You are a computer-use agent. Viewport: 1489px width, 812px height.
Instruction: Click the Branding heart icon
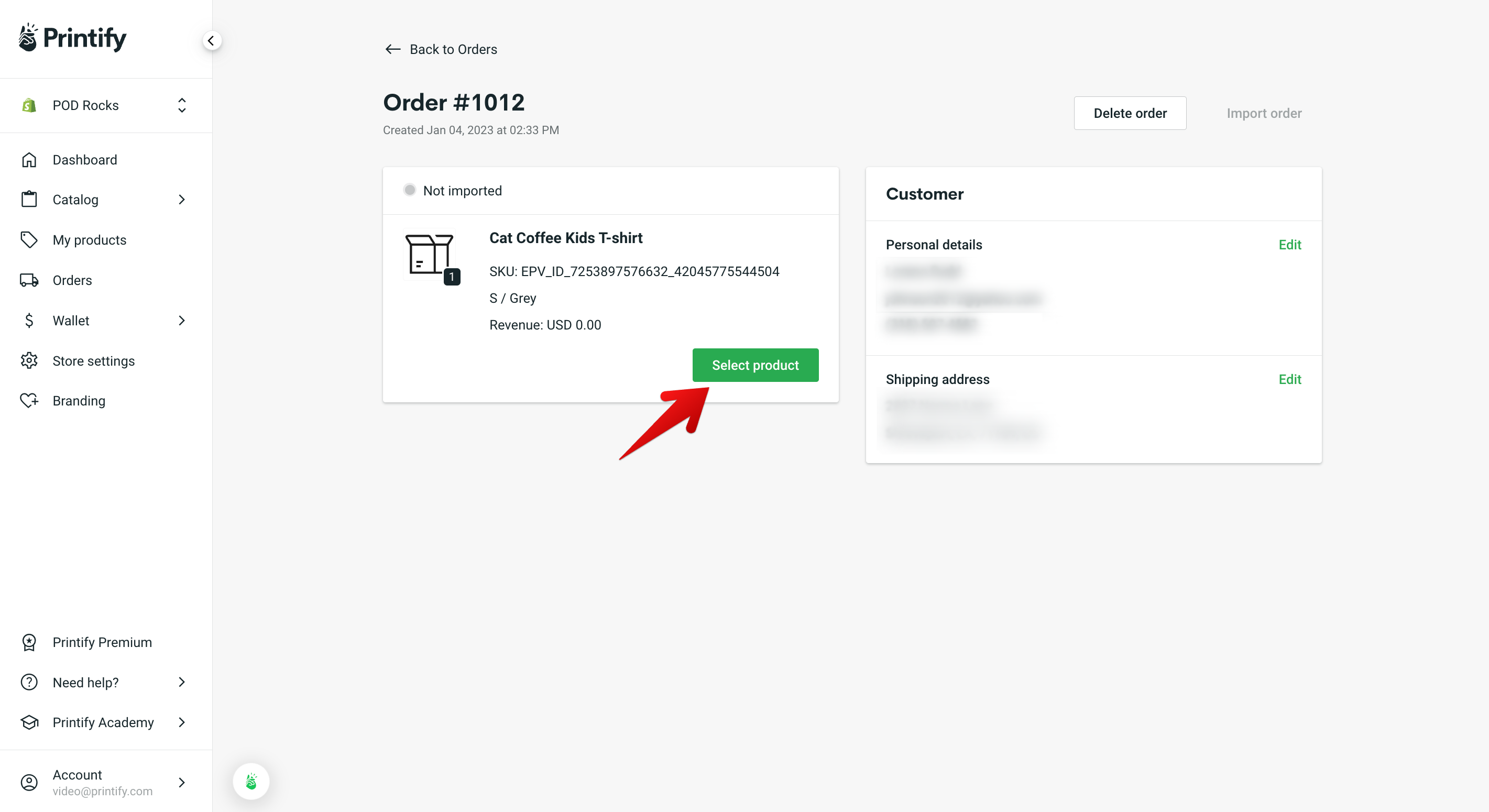click(x=30, y=401)
